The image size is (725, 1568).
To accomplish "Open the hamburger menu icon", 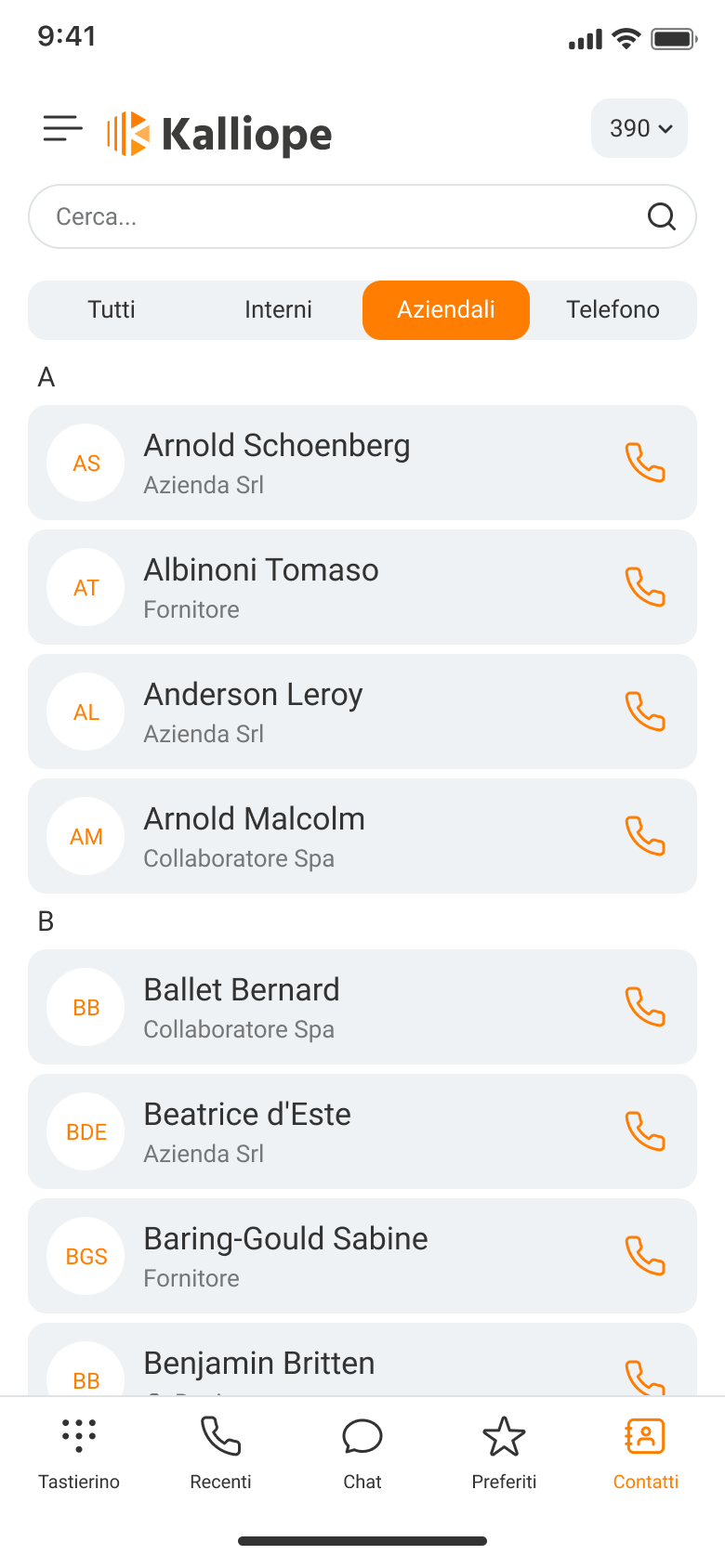I will (x=62, y=128).
